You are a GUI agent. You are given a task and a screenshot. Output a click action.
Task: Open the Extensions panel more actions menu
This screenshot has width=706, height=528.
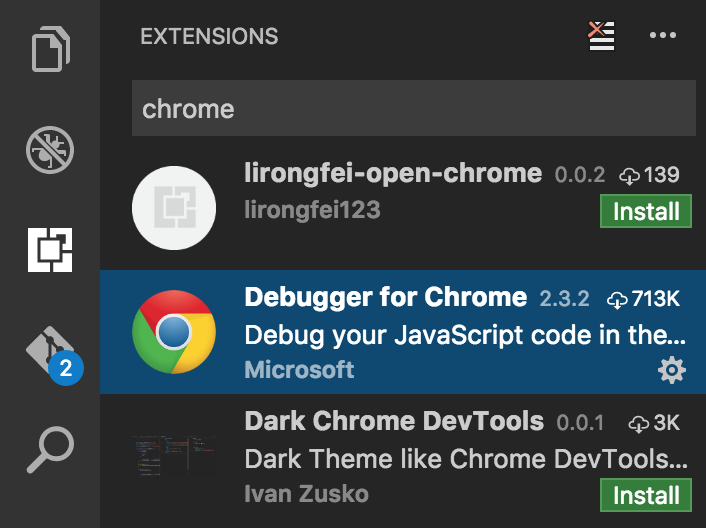coord(663,36)
